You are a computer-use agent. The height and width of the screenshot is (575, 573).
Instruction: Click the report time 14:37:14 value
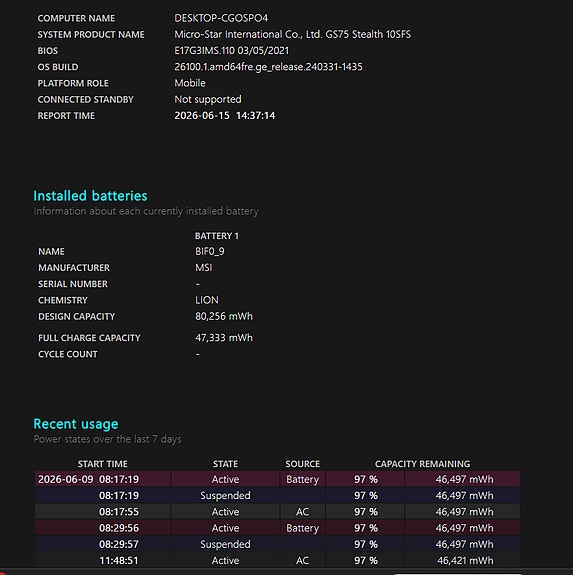tap(255, 116)
